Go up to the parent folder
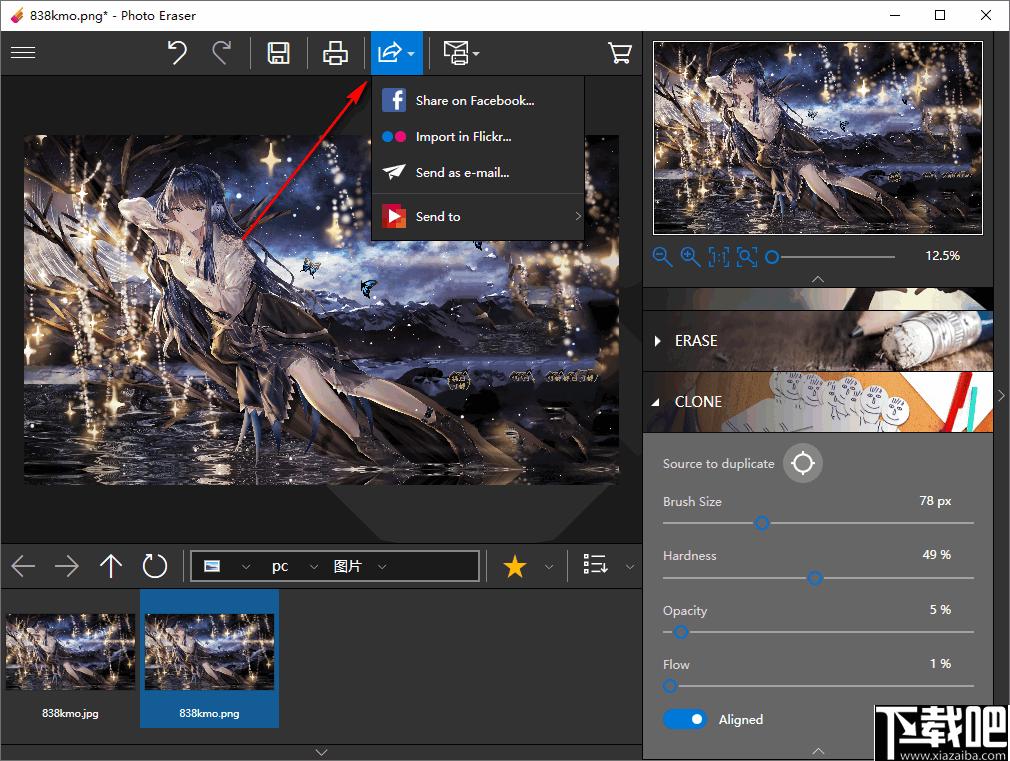 (x=111, y=566)
